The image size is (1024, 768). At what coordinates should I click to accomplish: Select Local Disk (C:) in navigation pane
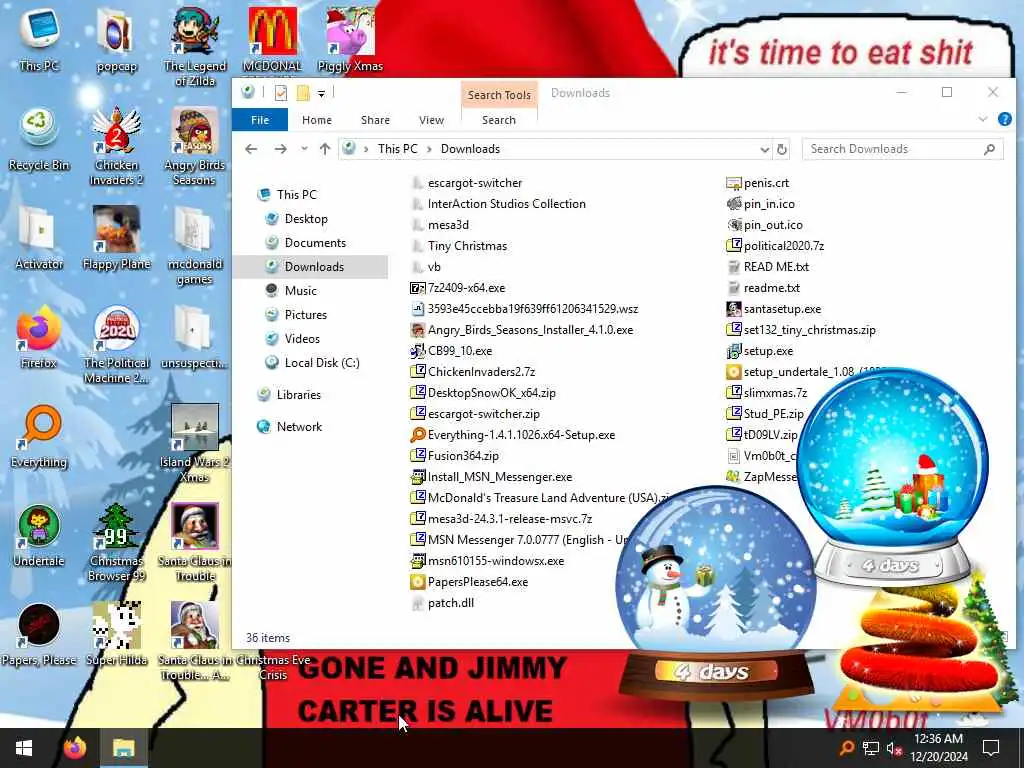(322, 363)
